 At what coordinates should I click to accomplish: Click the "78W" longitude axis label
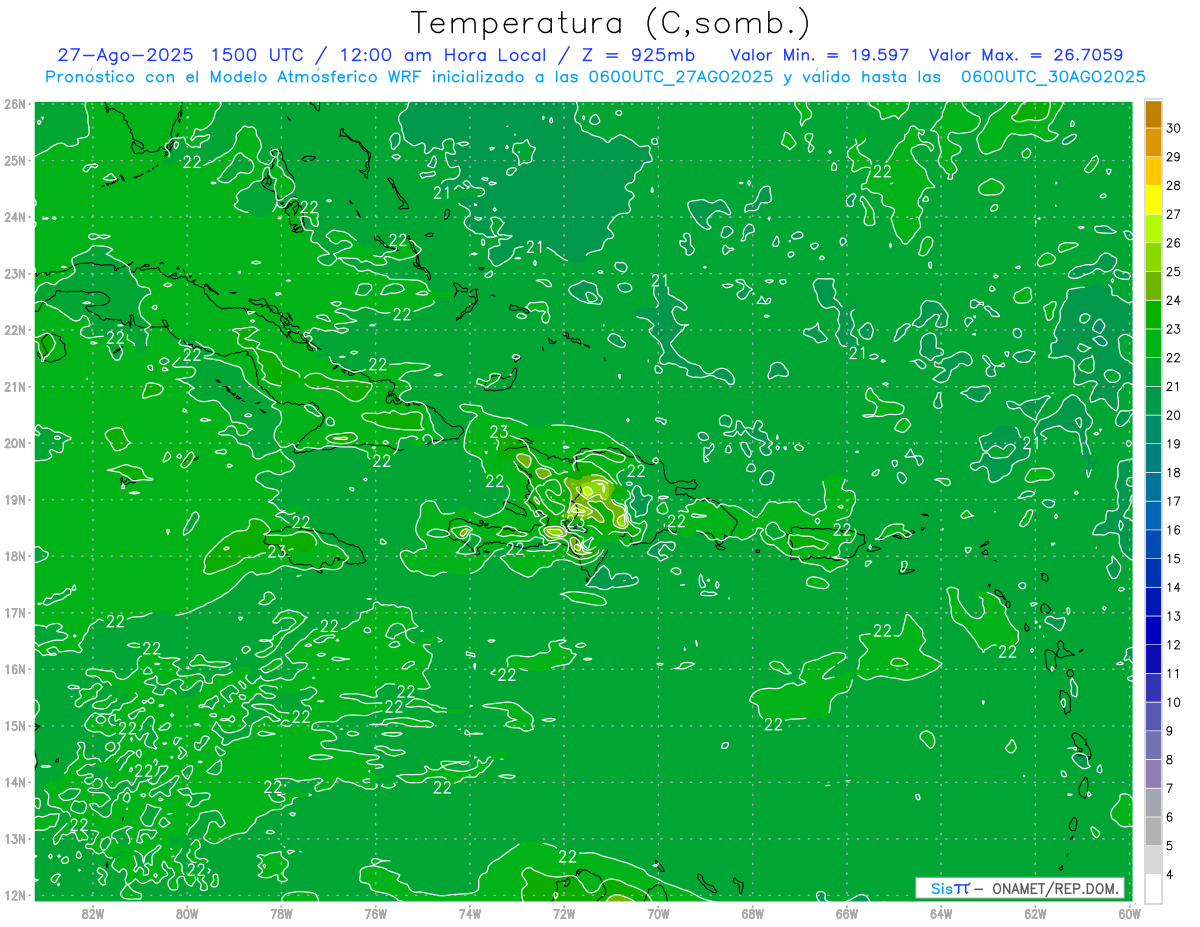tap(281, 914)
